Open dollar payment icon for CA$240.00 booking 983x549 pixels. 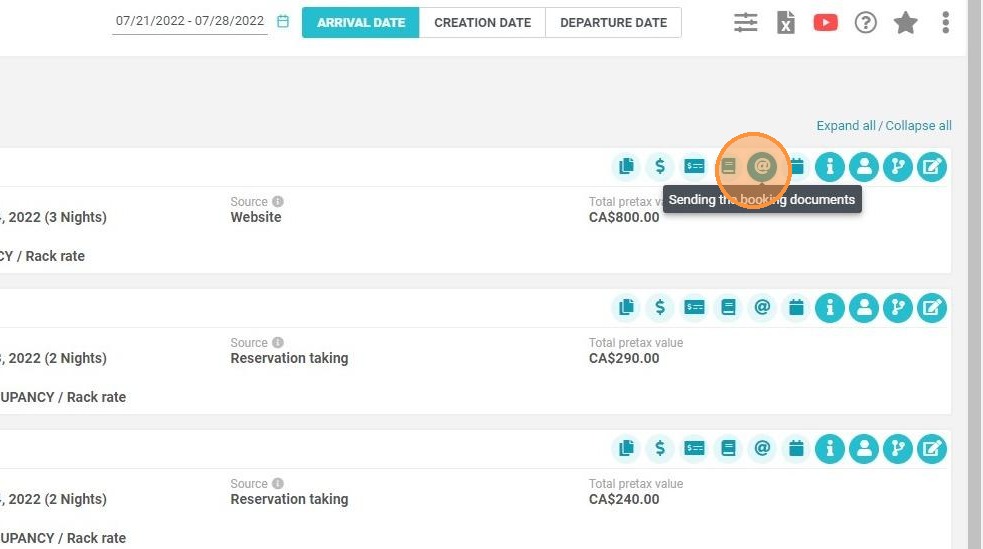660,449
